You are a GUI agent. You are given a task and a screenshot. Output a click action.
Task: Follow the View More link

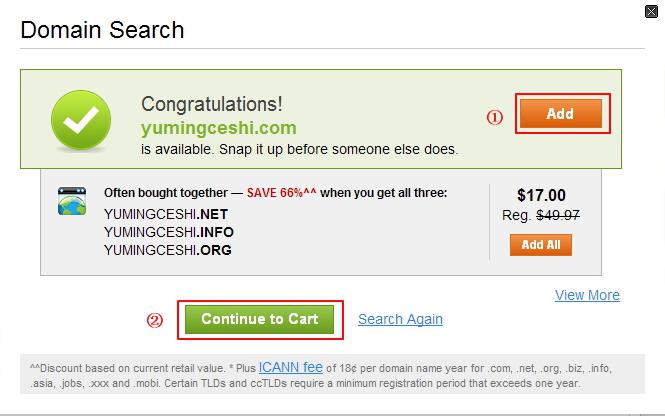587,295
